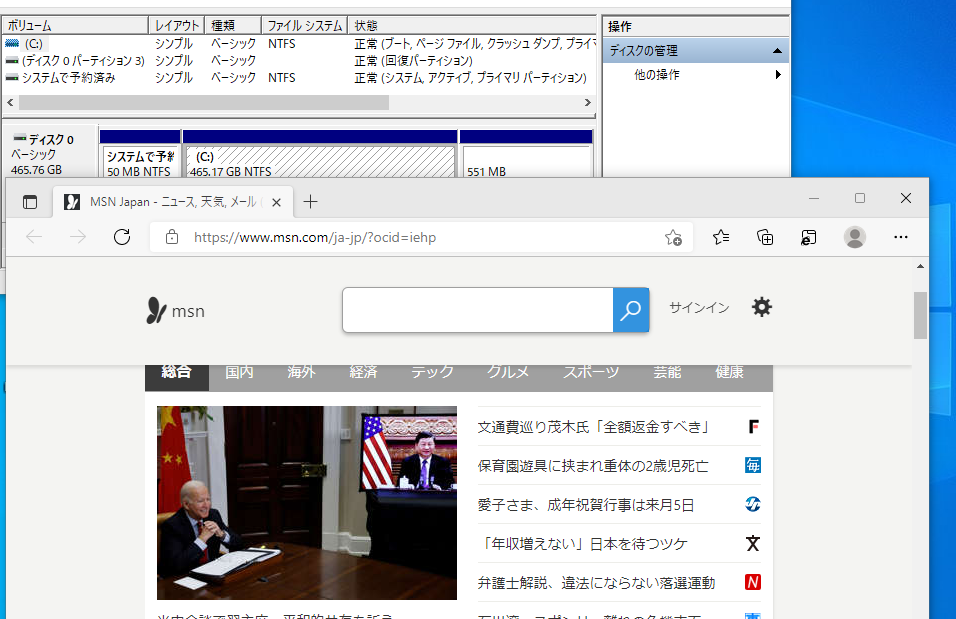Expand 他の操作 submenu arrow
The width and height of the screenshot is (956, 619).
pyautogui.click(x=778, y=74)
